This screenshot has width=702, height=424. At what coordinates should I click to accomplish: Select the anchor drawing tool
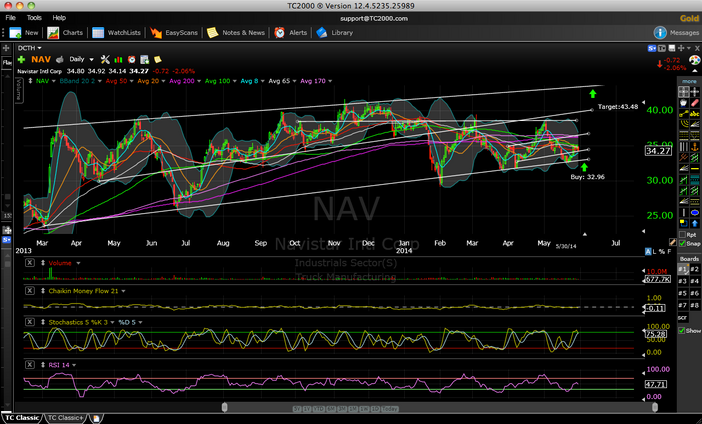pos(695,146)
